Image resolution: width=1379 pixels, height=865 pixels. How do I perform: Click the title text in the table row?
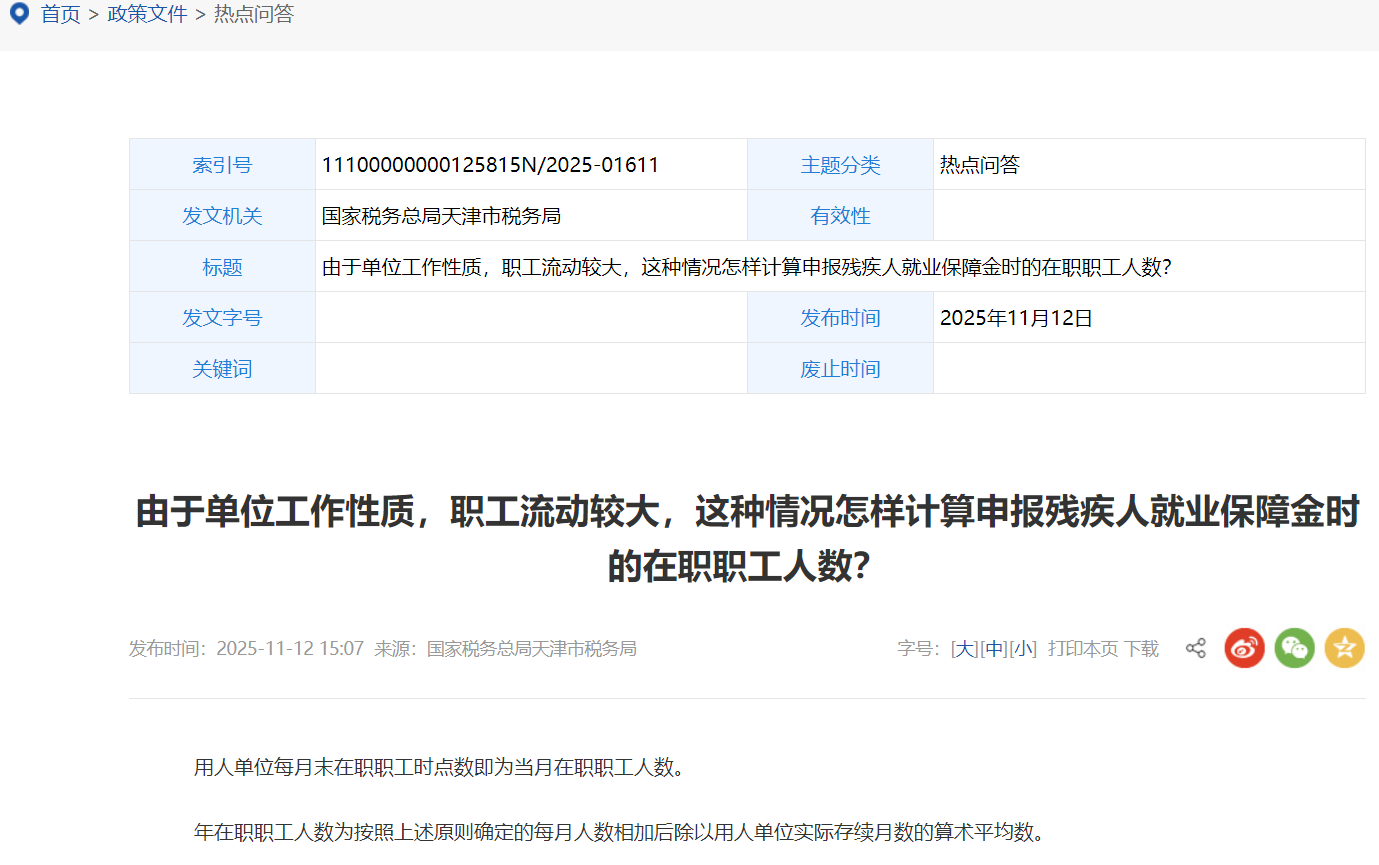pos(746,267)
